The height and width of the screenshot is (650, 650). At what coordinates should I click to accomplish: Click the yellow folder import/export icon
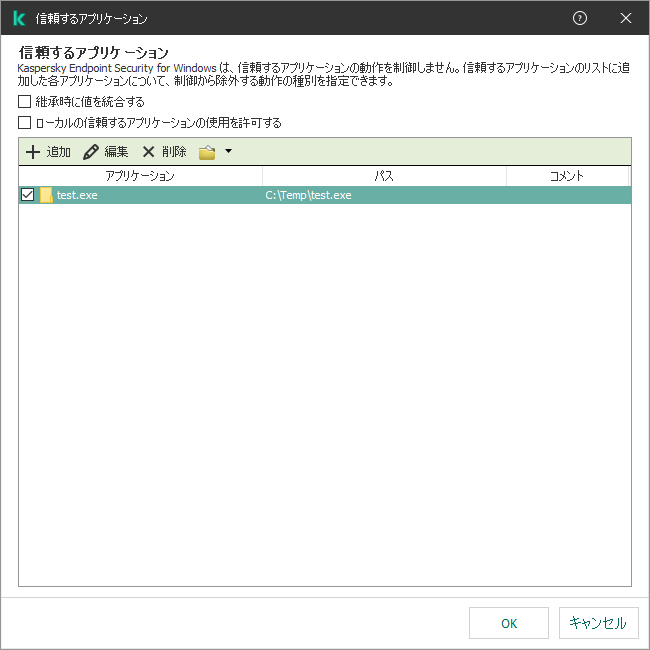(207, 152)
